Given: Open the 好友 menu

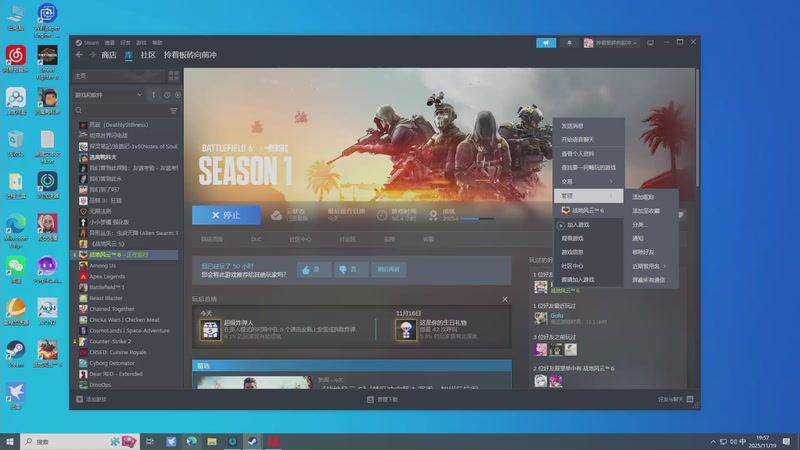Looking at the screenshot, I should 125,43.
